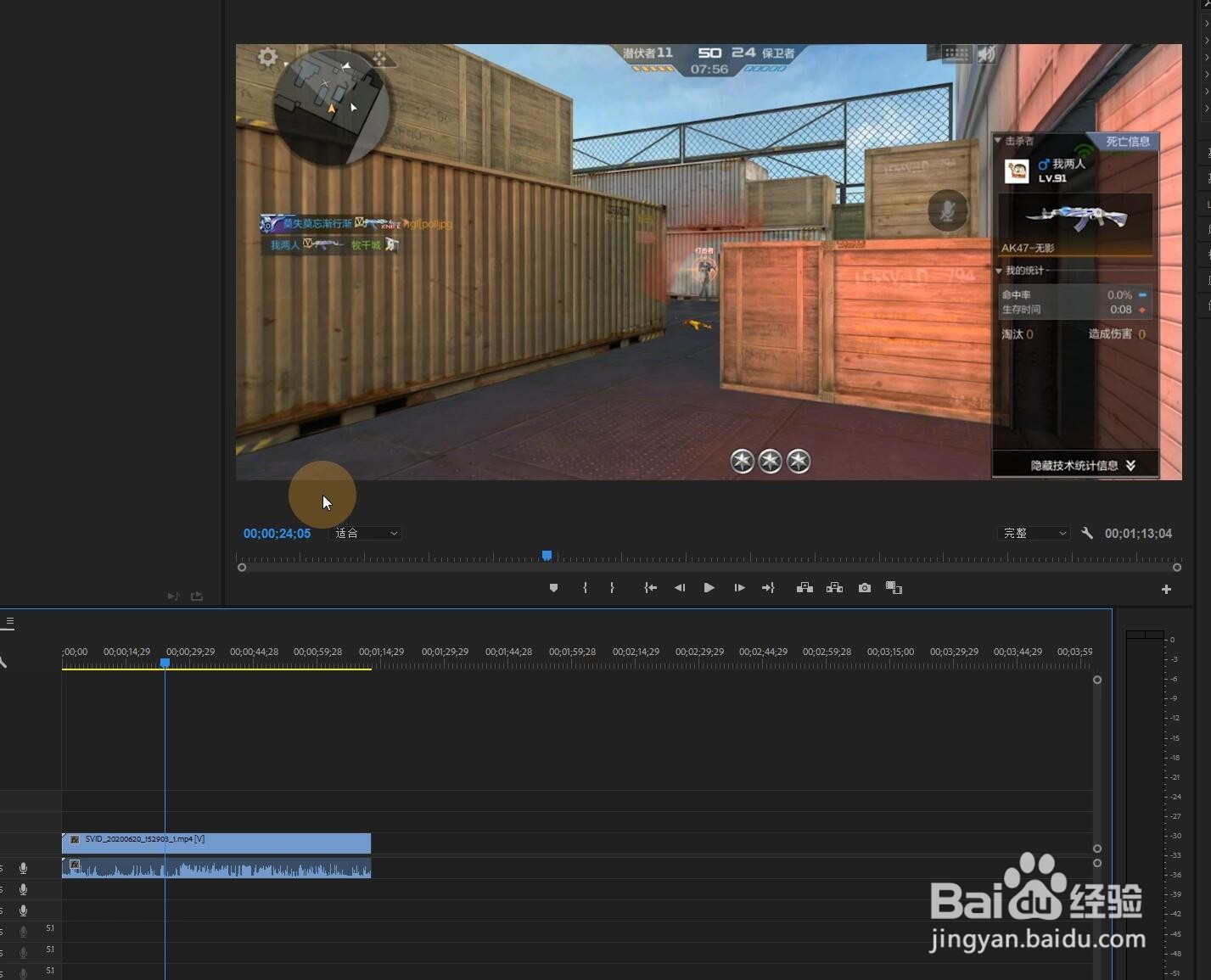The height and width of the screenshot is (980, 1211).
Task: Click the blue playhead on monitor scrub bar
Action: click(x=547, y=556)
